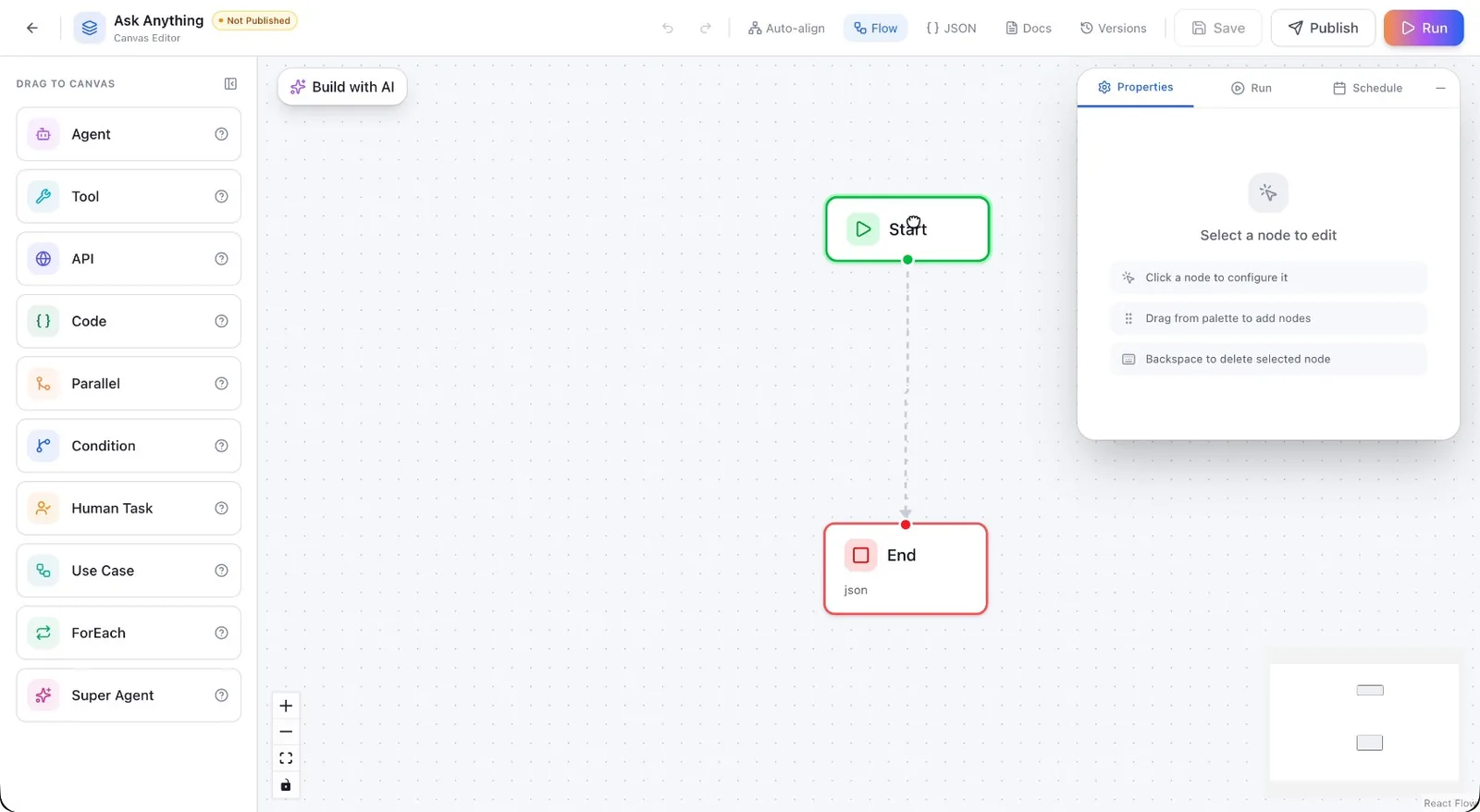Click the Super Agent palette item
The height and width of the screenshot is (812, 1480).
click(x=129, y=695)
